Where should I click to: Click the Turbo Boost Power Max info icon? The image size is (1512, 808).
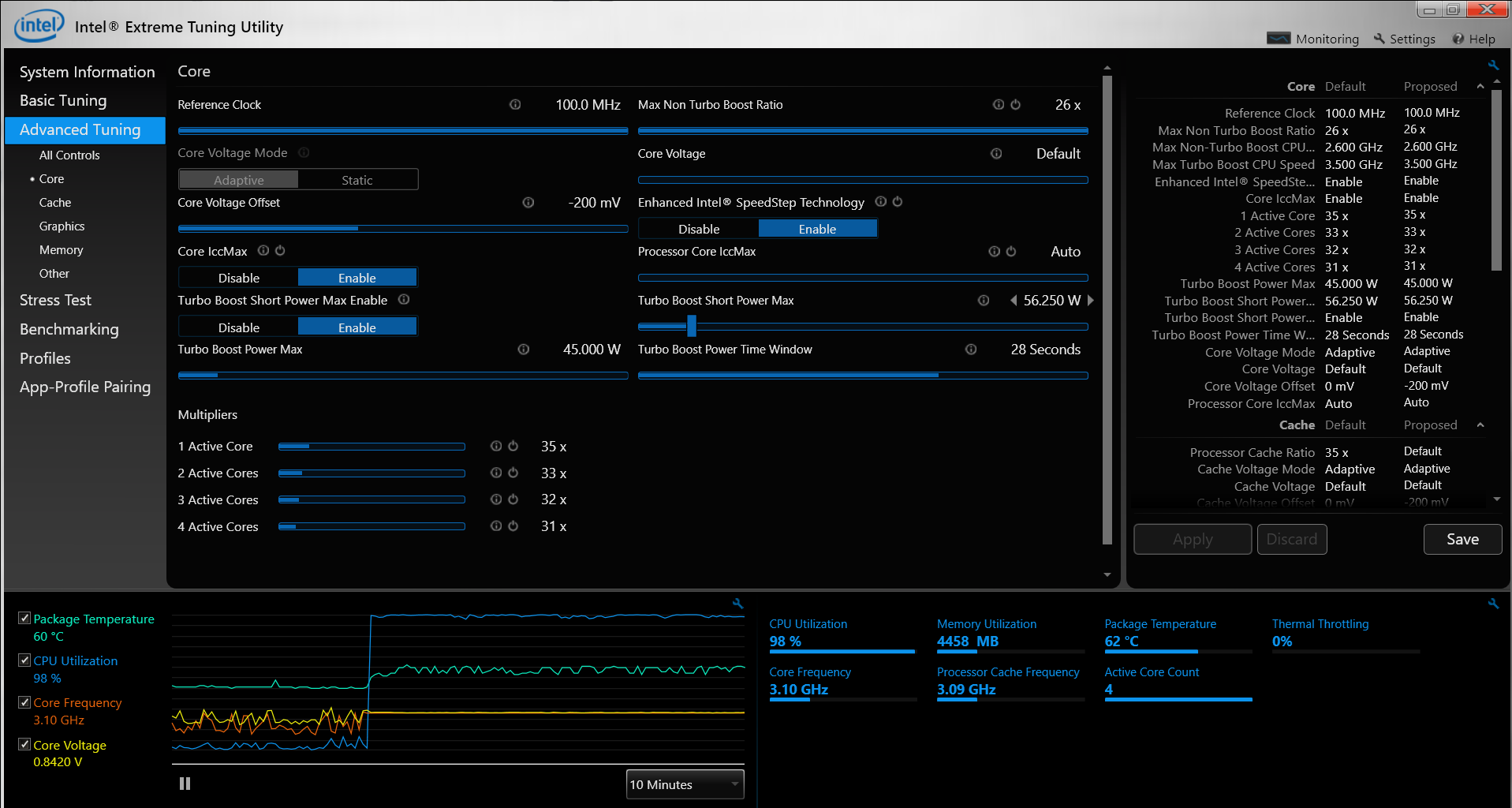point(524,349)
